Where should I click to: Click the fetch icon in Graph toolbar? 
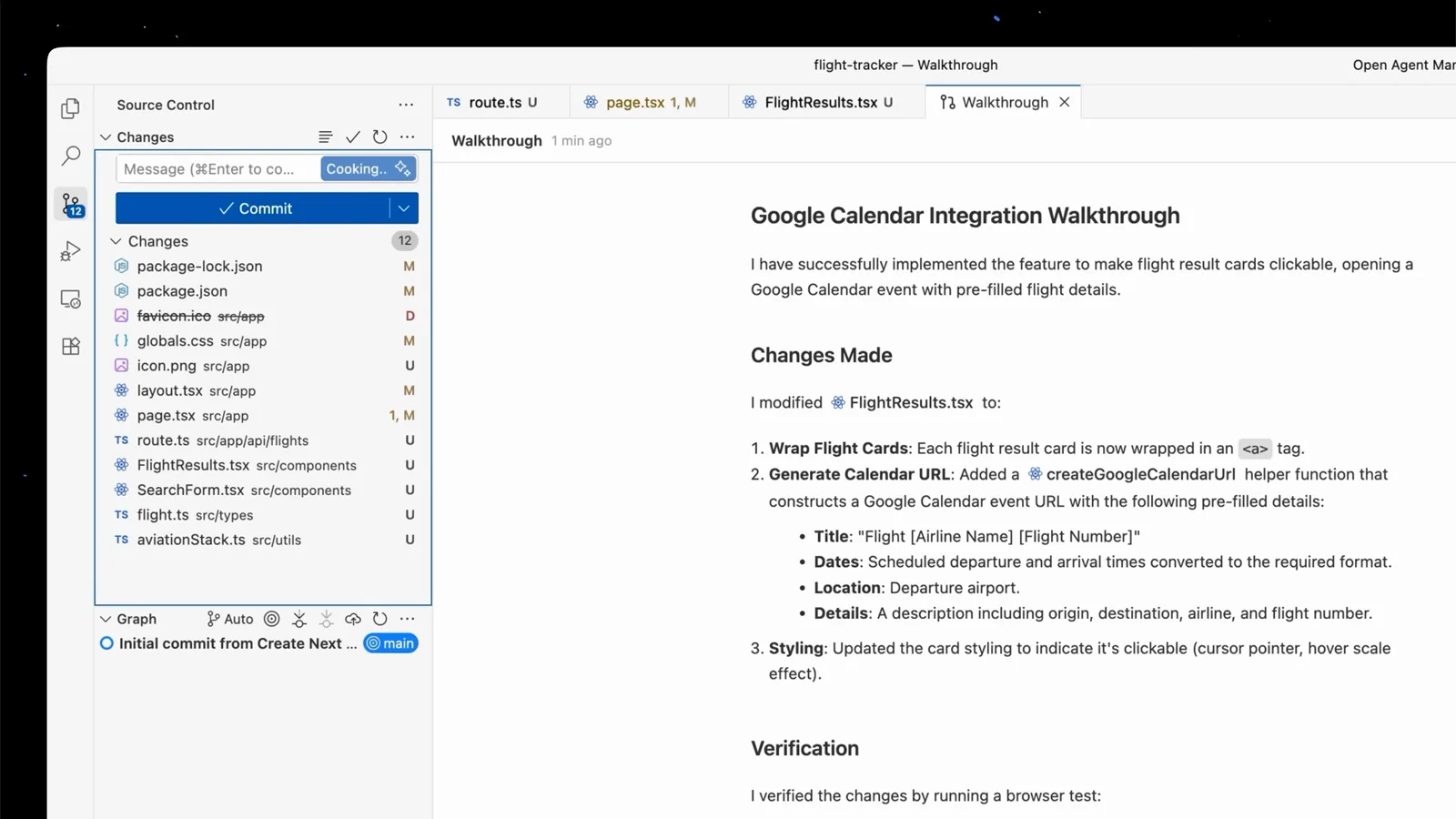(298, 619)
